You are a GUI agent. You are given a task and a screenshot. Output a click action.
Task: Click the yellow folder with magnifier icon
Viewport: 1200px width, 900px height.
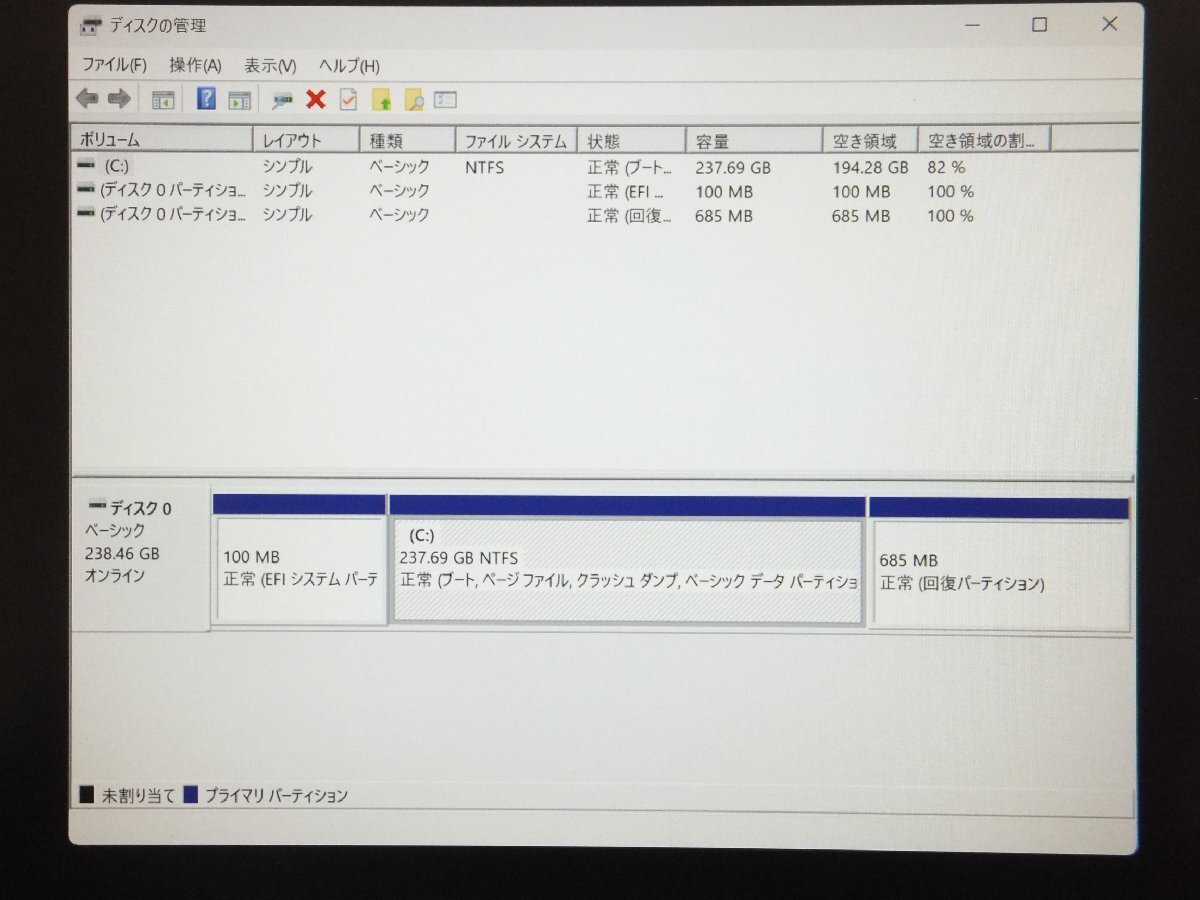[x=414, y=100]
